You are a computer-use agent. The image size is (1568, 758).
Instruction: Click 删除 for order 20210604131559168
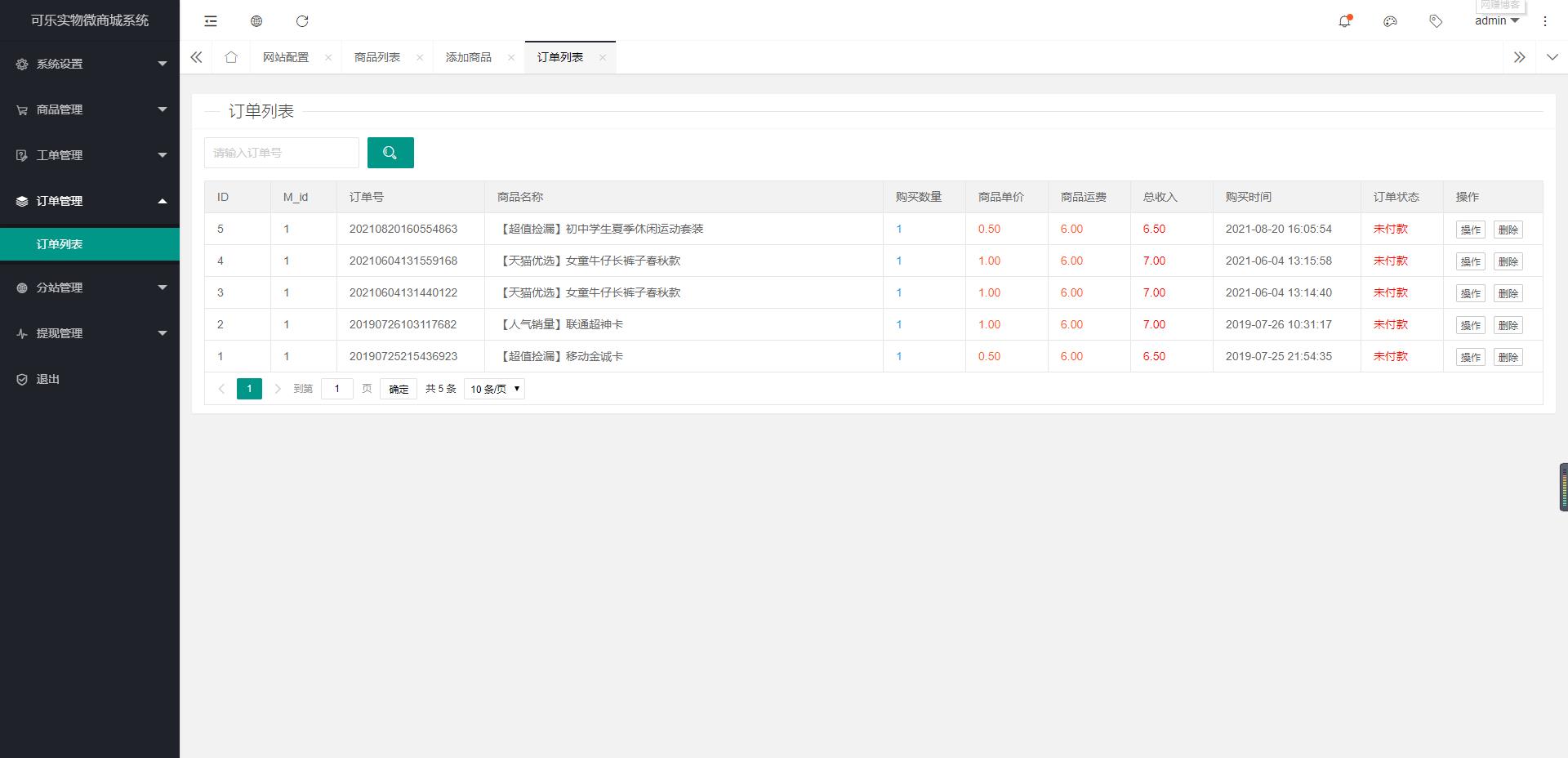[x=1508, y=261]
